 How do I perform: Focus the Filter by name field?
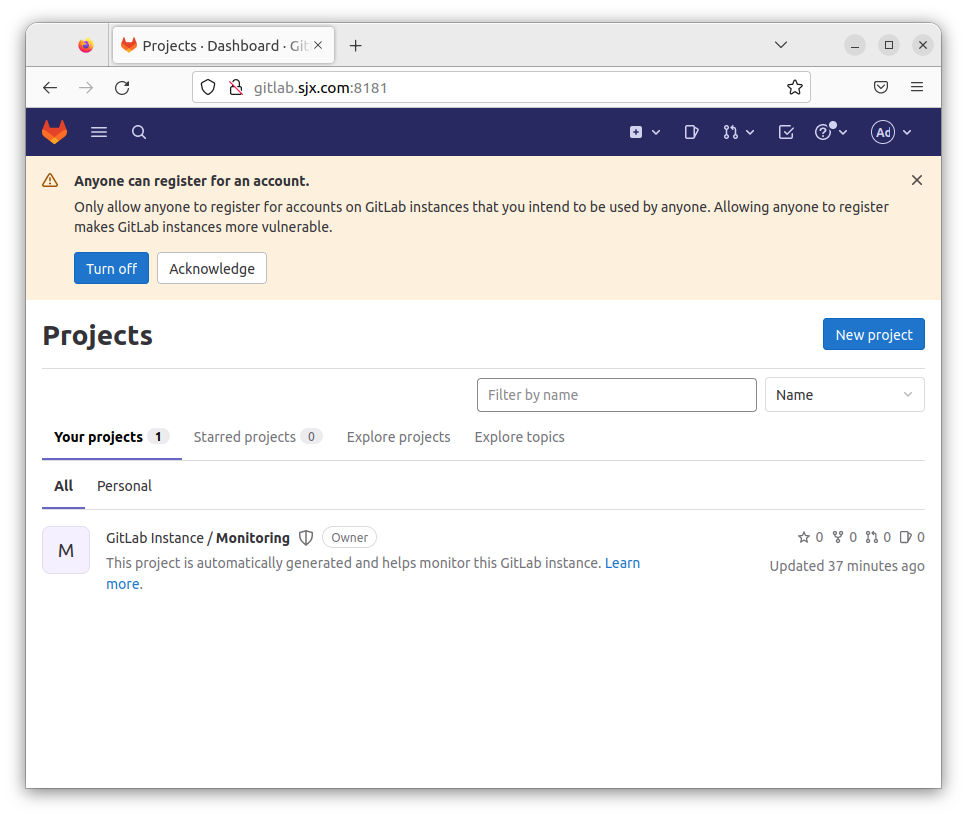pos(616,395)
